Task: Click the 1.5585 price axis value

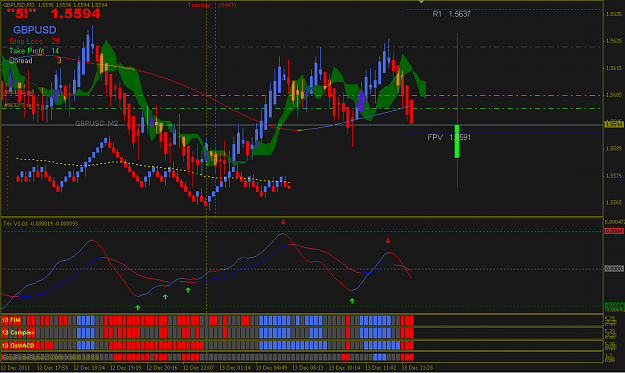Action: pos(614,148)
